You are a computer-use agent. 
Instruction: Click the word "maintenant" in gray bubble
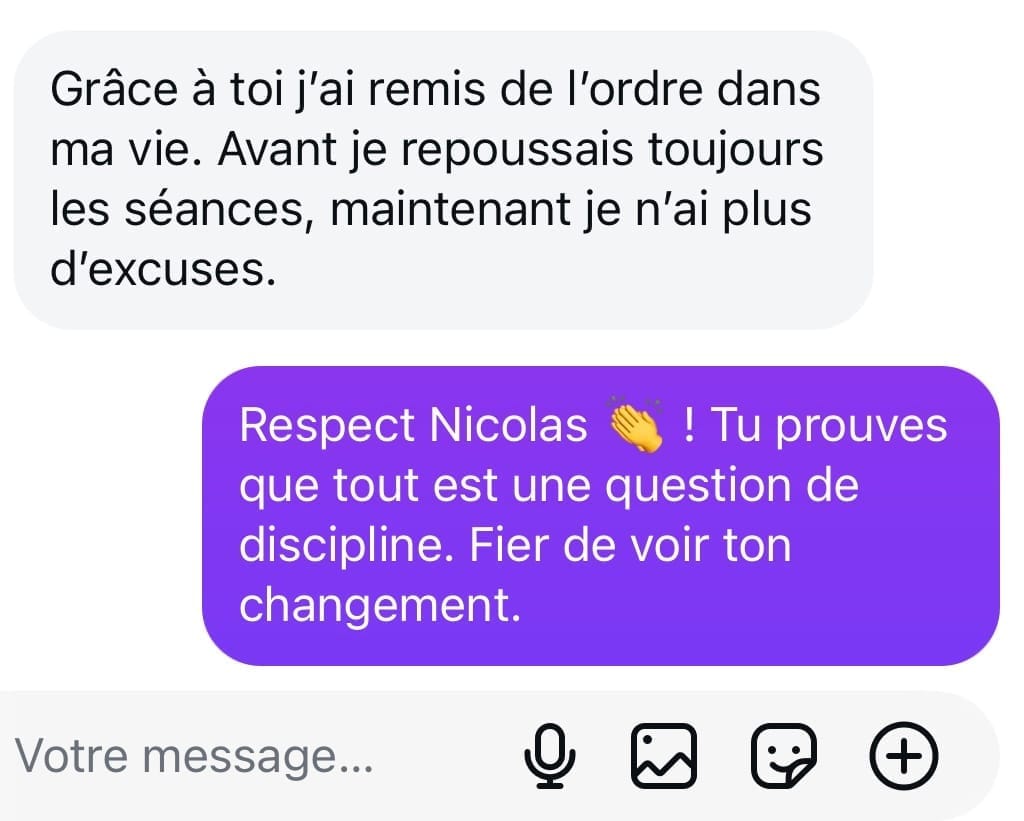tap(450, 209)
